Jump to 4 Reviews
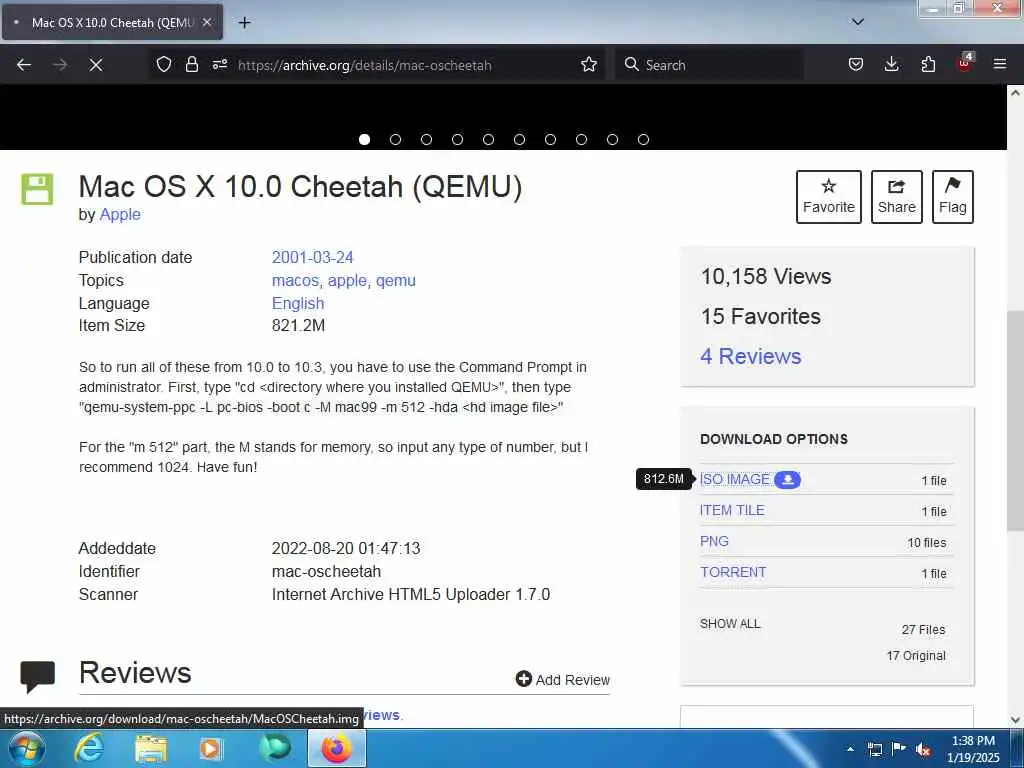This screenshot has width=1024, height=768. point(750,356)
